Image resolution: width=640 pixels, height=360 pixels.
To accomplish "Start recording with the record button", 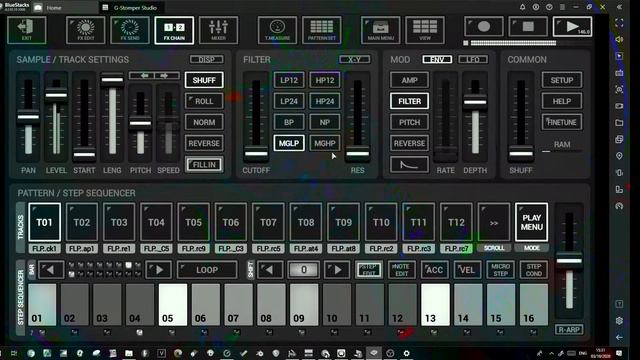I will pos(484,27).
